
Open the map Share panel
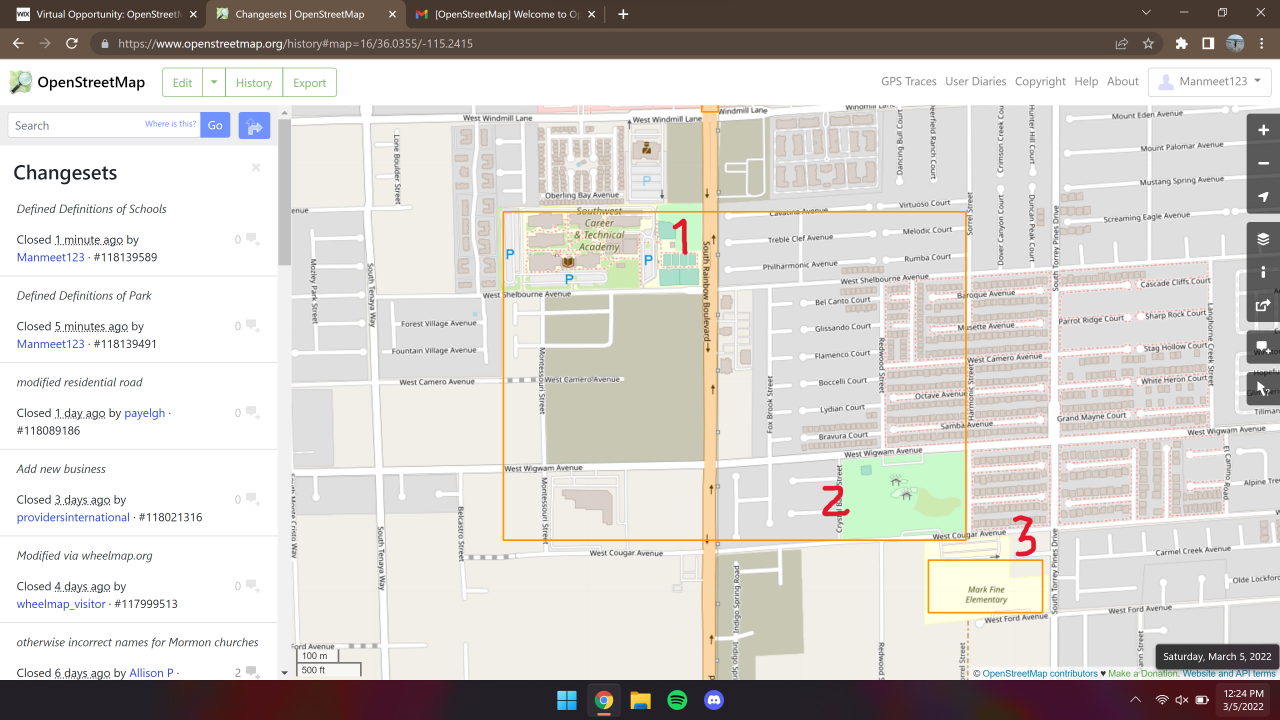point(1263,305)
